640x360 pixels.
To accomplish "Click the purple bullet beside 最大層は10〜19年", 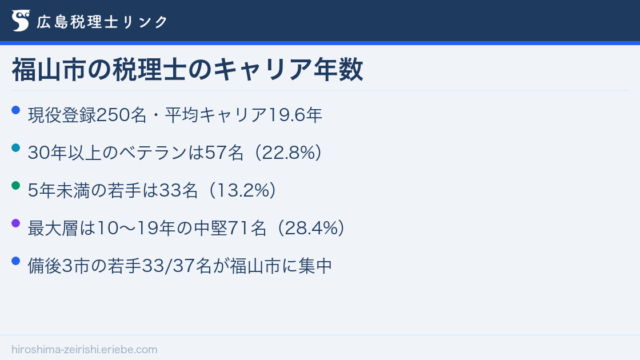I will 16,223.
